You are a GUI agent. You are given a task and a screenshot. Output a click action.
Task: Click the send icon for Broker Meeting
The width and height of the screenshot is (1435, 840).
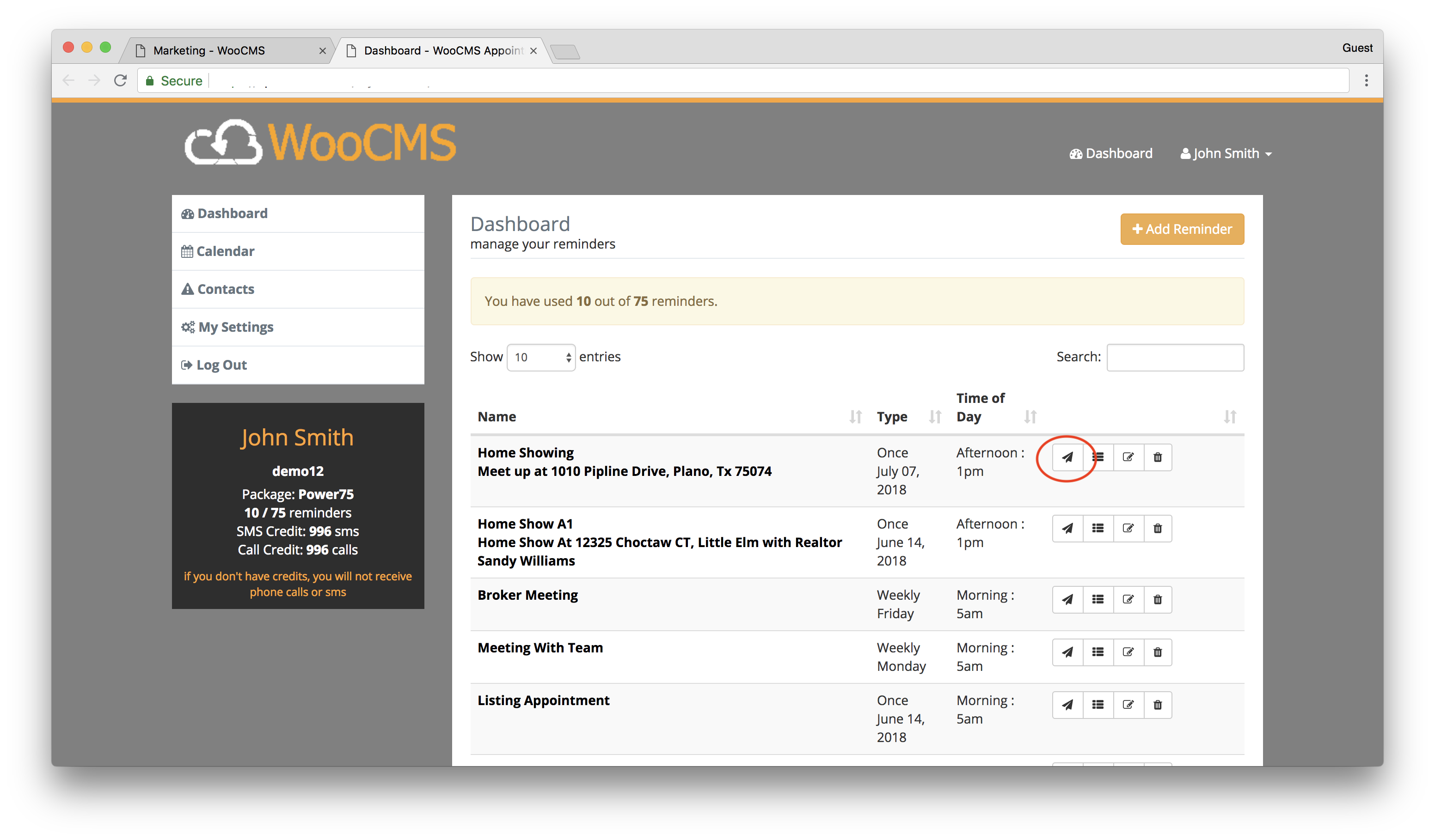[x=1067, y=599]
